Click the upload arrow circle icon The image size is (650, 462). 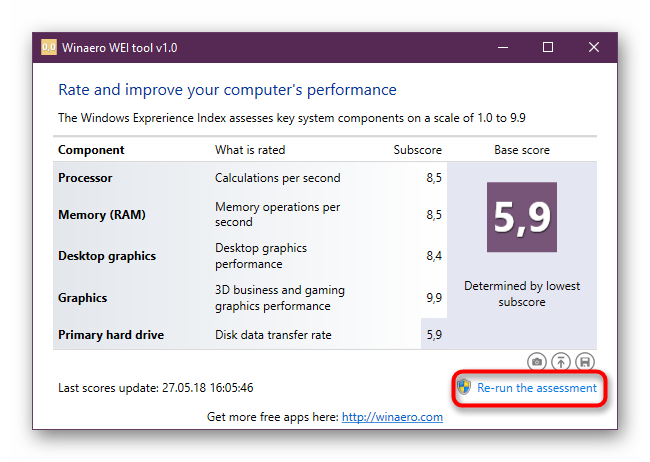561,362
